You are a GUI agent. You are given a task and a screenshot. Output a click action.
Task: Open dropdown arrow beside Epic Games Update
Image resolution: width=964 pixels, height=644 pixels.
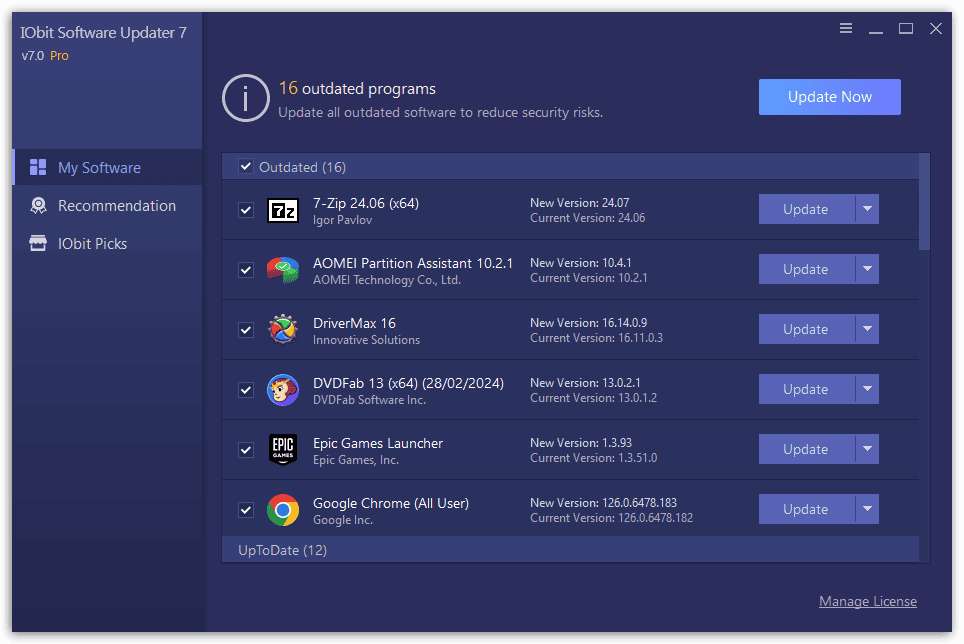(867, 449)
